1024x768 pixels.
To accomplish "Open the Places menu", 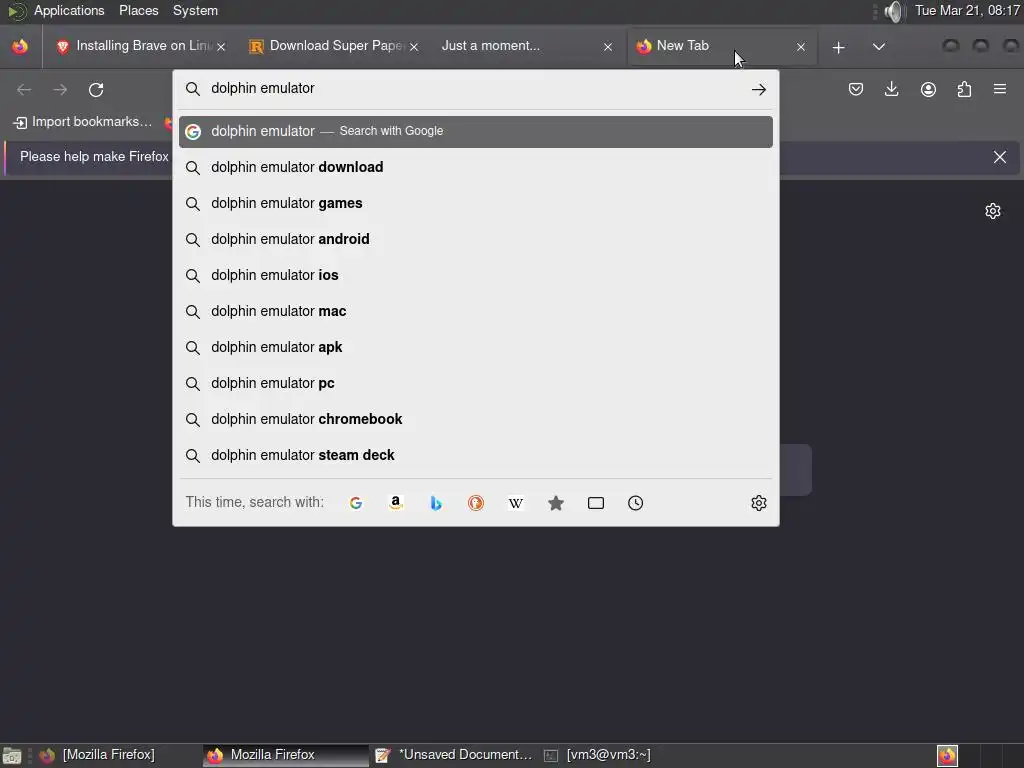I will [x=138, y=10].
